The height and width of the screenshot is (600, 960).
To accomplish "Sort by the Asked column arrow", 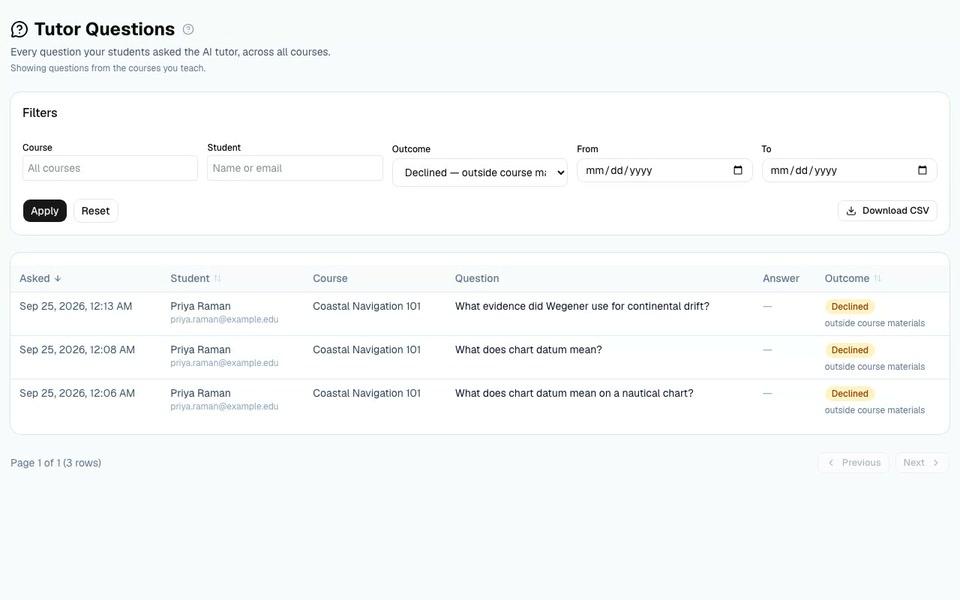I will [x=58, y=279].
